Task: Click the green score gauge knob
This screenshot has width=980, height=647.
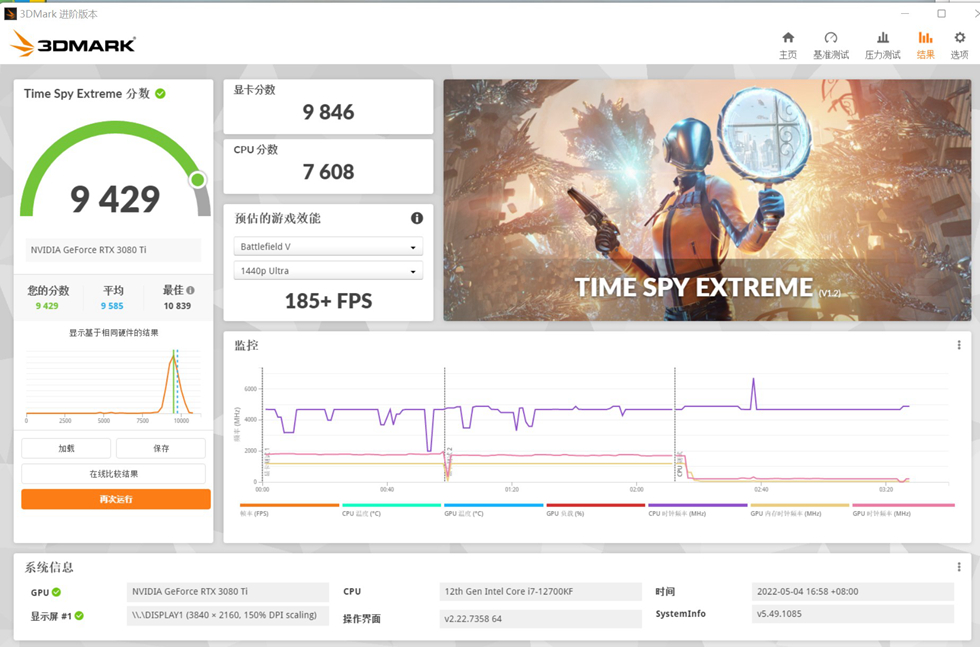Action: (x=198, y=180)
